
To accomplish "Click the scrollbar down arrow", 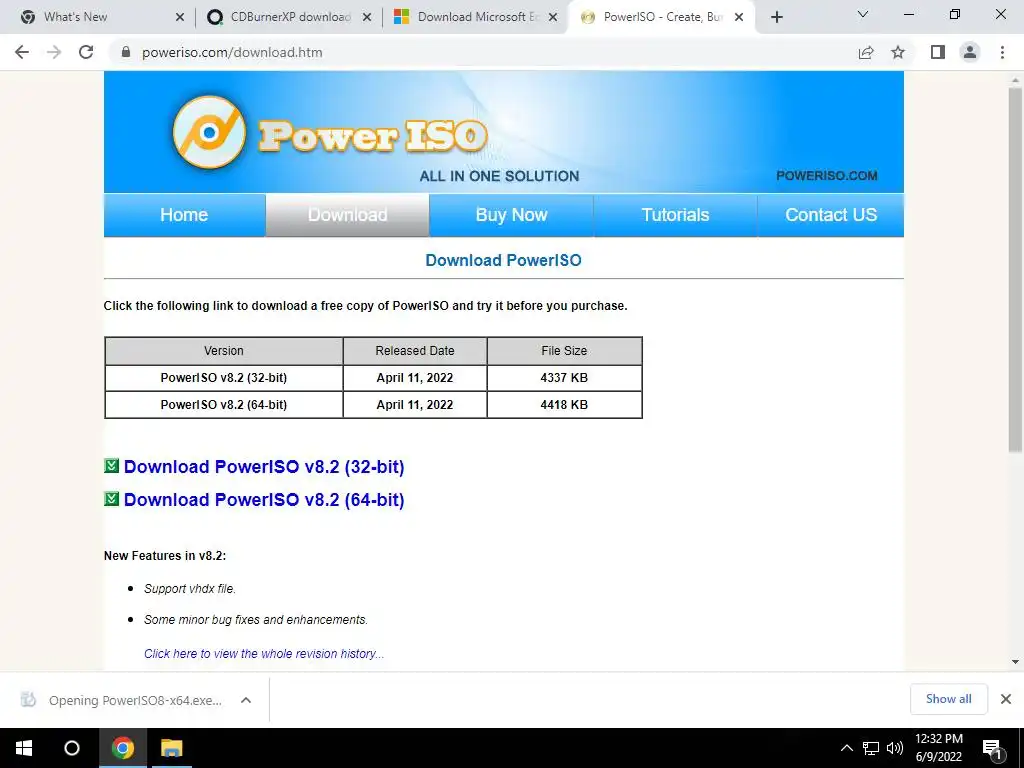I will (x=1015, y=662).
